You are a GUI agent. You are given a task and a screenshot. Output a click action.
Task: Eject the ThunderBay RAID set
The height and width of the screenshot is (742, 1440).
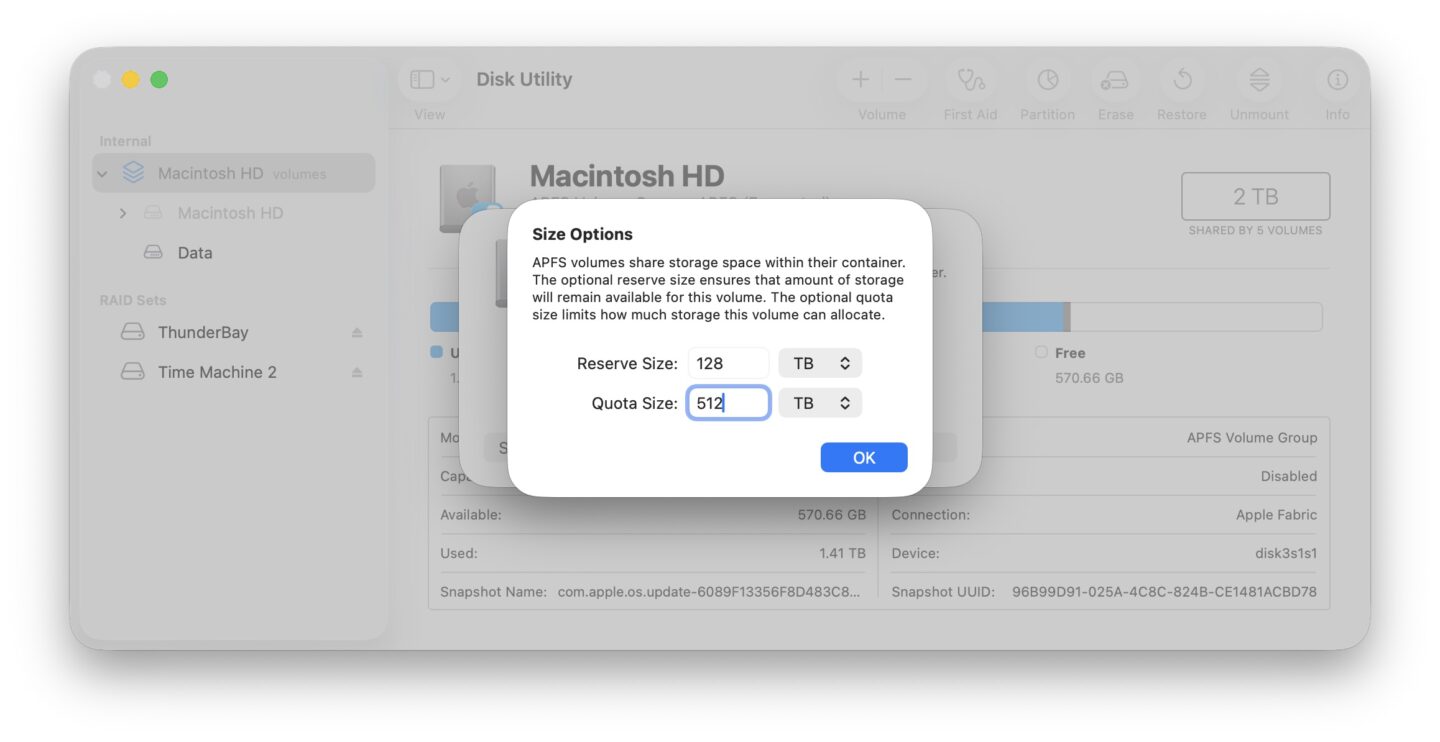(x=357, y=331)
